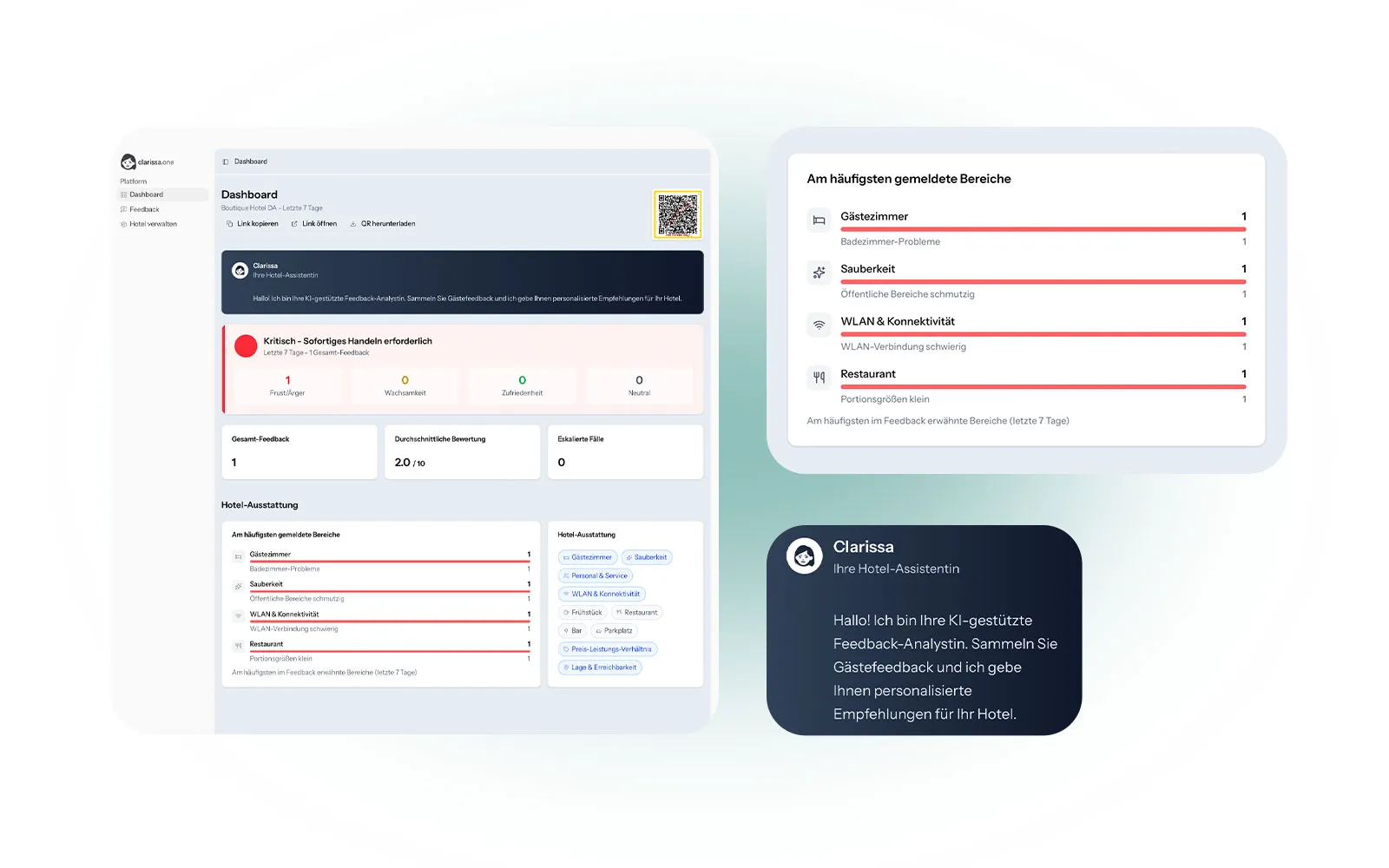Screen dimensions: 1389x868
Task: Click the bed icon next to Gästezimmer
Action: 819,220
